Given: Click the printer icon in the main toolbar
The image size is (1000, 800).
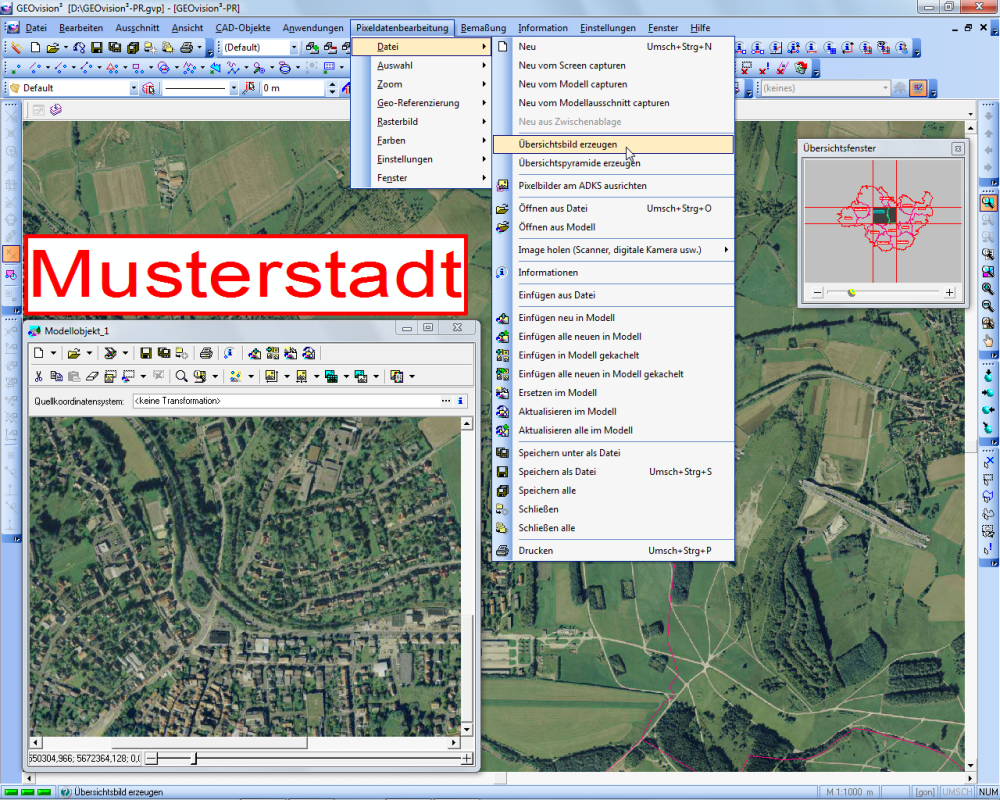Looking at the screenshot, I should (186, 47).
